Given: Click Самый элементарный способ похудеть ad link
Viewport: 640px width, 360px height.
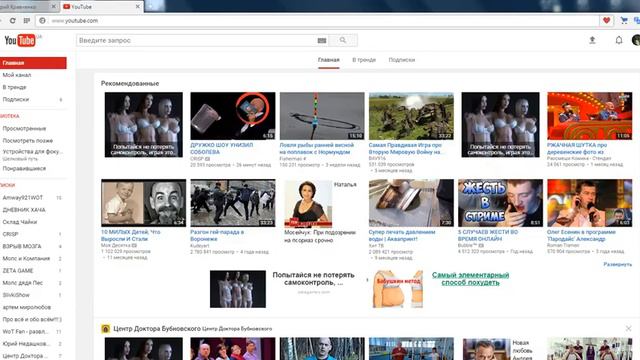Looking at the screenshot, I should click(470, 278).
